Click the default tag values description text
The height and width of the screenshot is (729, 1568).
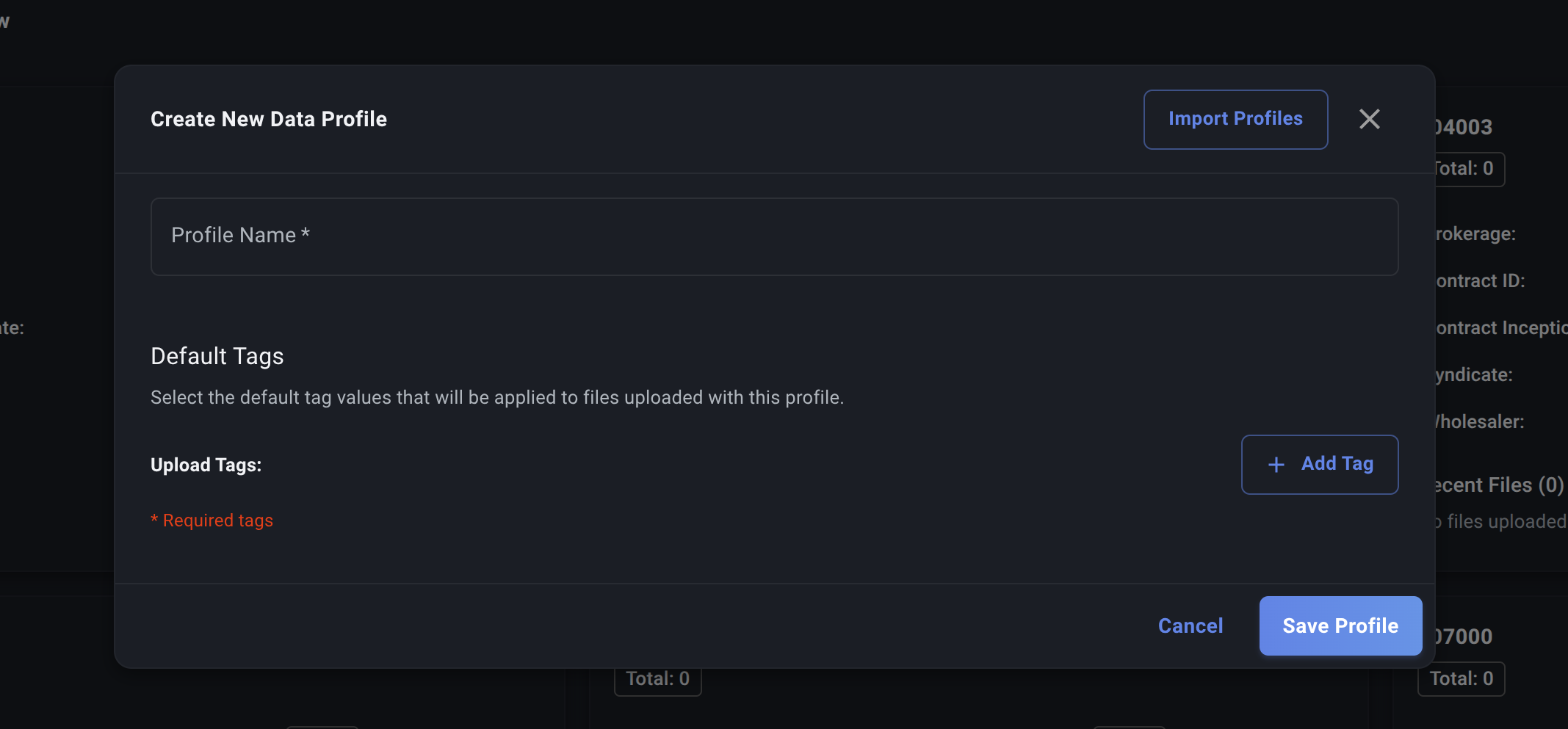point(497,397)
